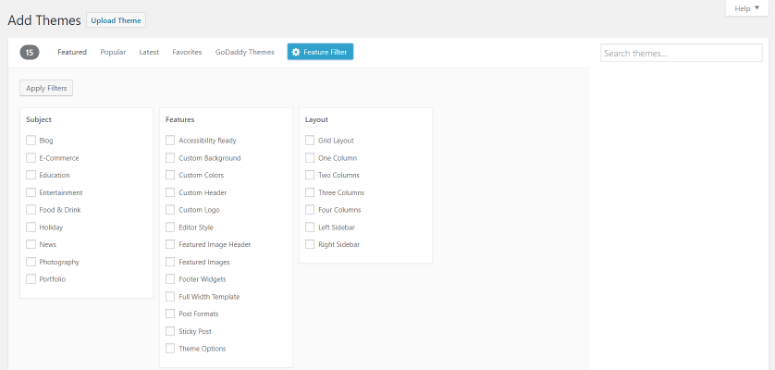Screen dimensions: 775x370
Task: Select the Full Width Template checkbox
Action: tap(171, 296)
